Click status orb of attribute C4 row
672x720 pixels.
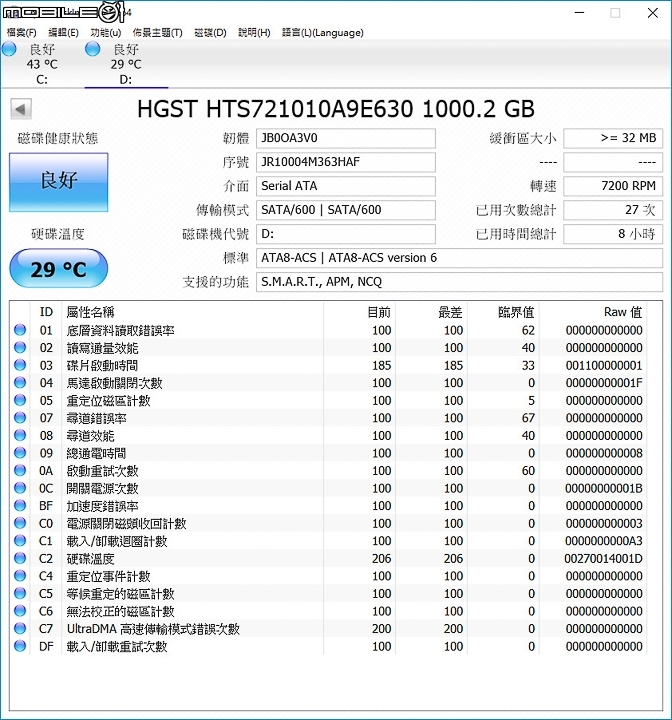(x=20, y=576)
